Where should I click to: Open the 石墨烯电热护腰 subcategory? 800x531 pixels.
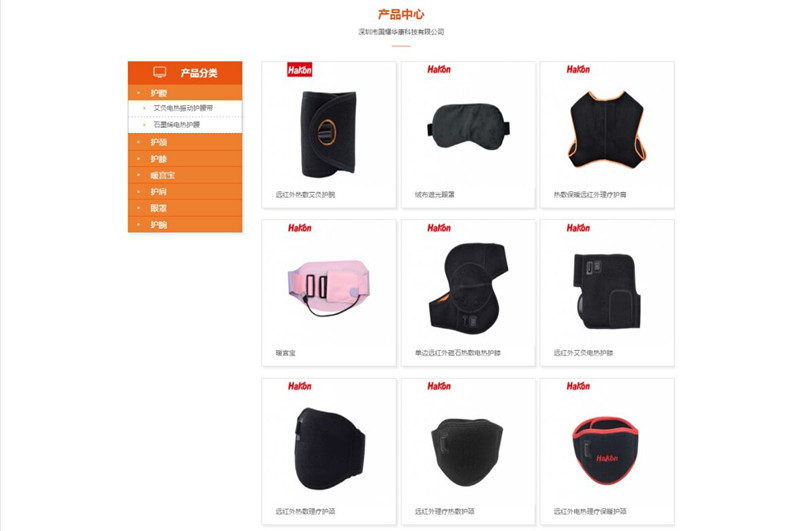pos(177,124)
